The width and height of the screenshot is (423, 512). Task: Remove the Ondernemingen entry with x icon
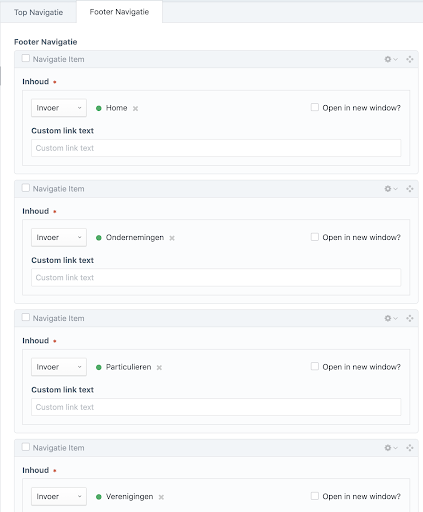[x=172, y=238]
